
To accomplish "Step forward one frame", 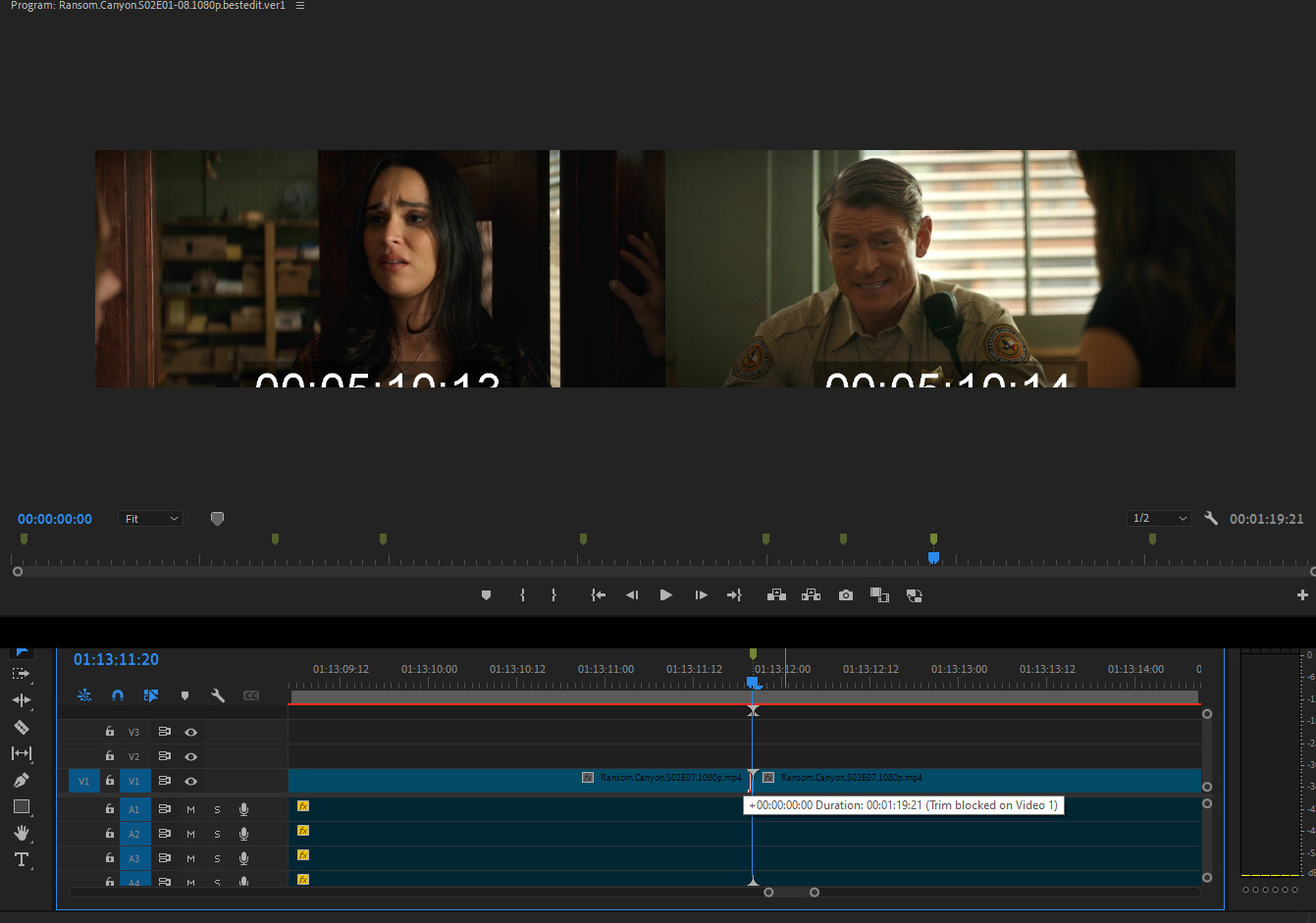I will (701, 595).
